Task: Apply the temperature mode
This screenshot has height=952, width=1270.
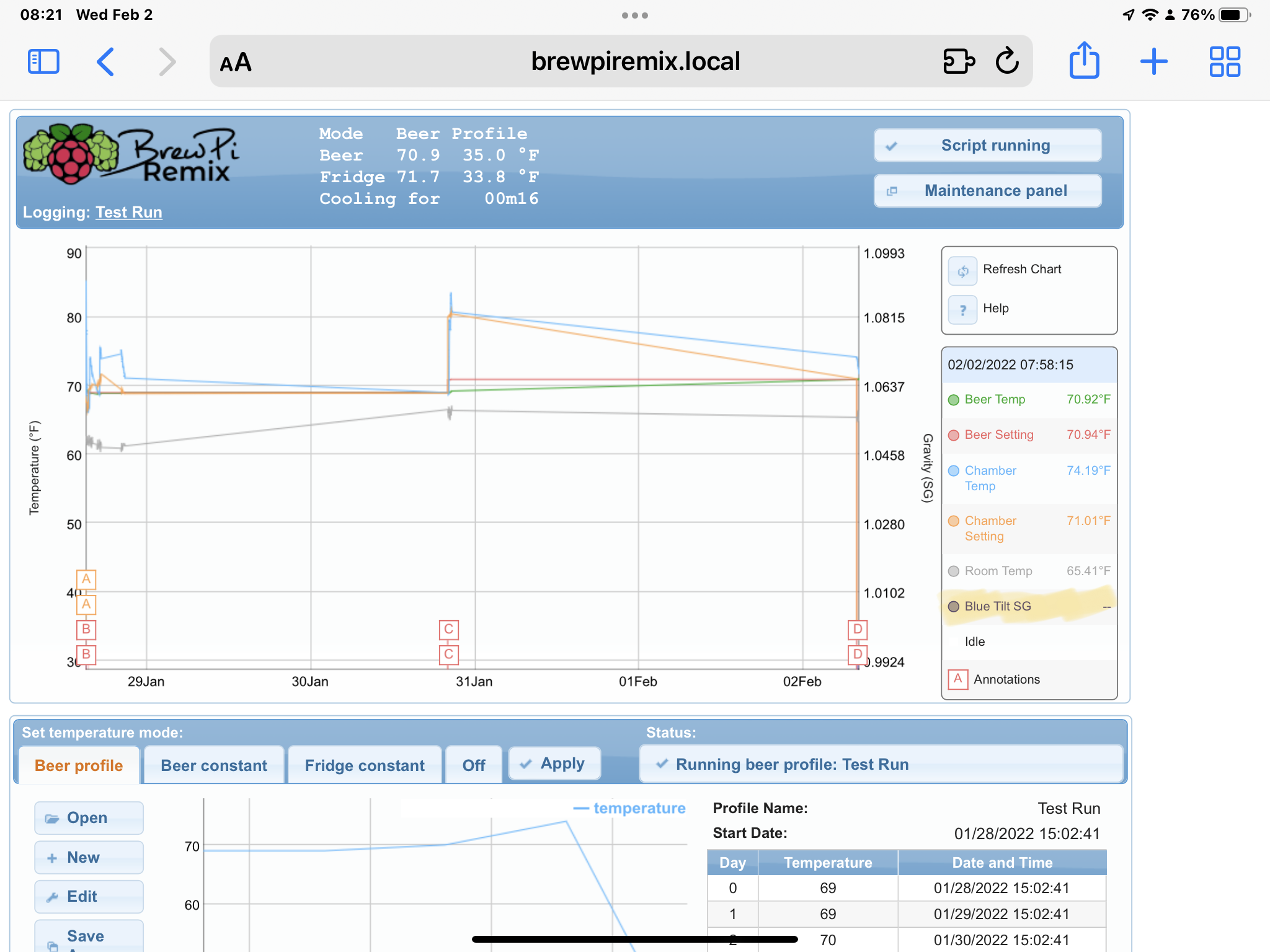Action: [554, 764]
